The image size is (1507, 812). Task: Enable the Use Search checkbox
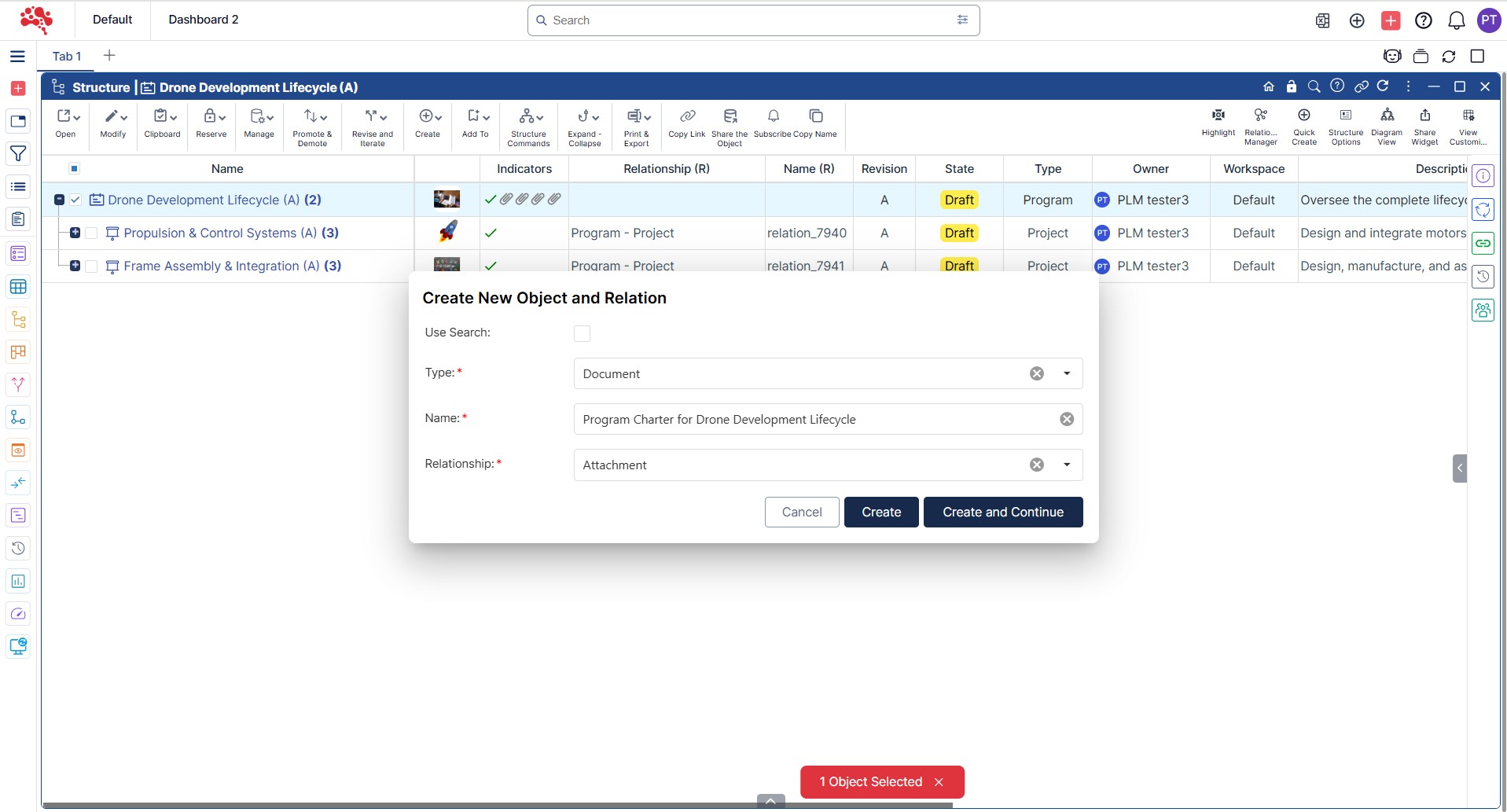coord(582,333)
